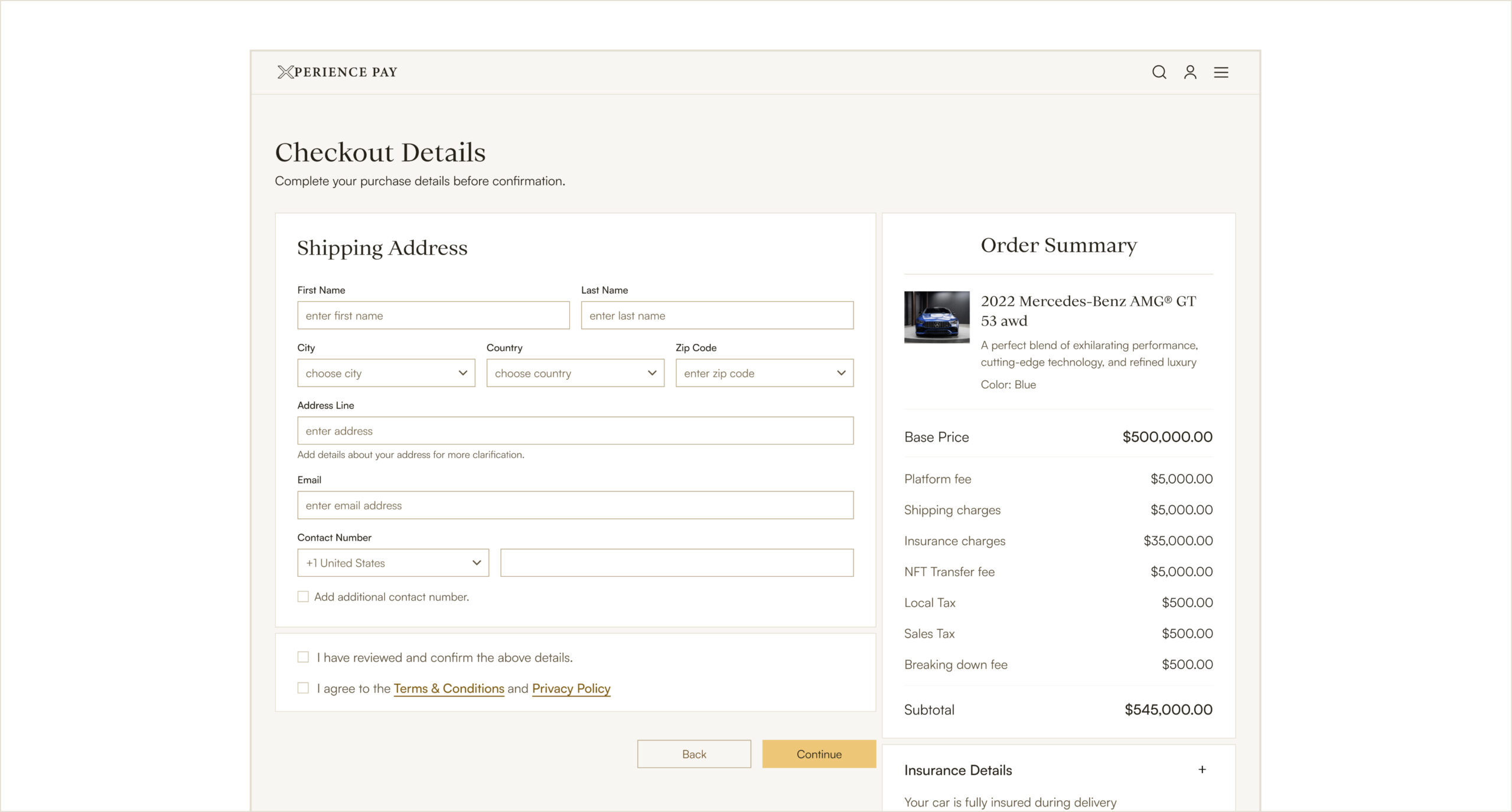Tick the reviewed and confirm details checkbox
The image size is (1512, 812).
(303, 657)
